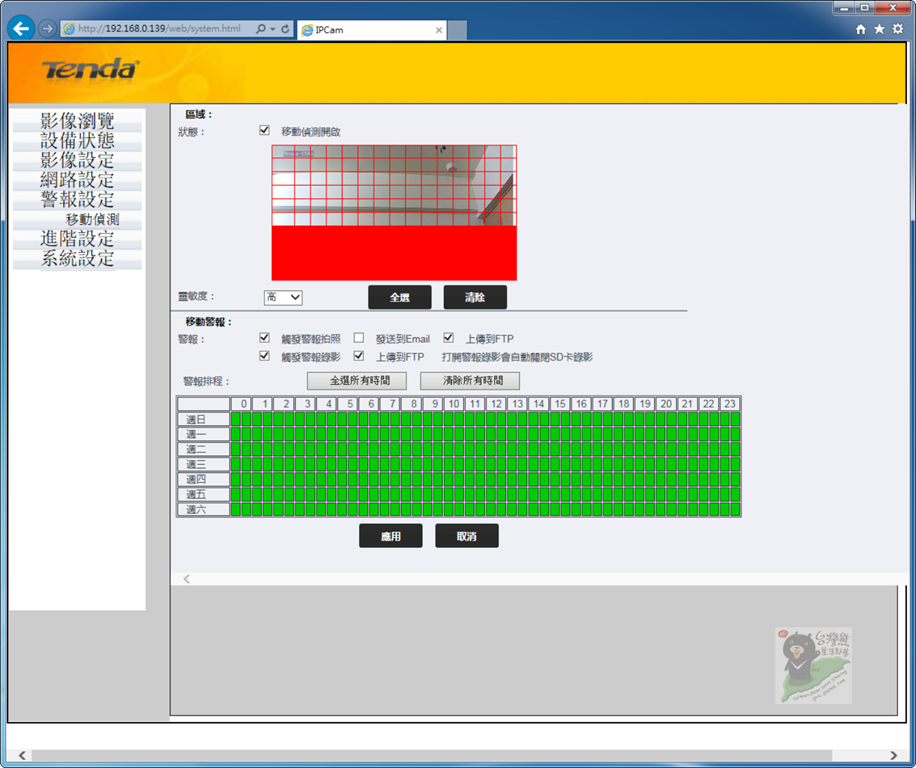This screenshot has width=916, height=768.
Task: Select the hour 12 column header
Action: [x=496, y=404]
